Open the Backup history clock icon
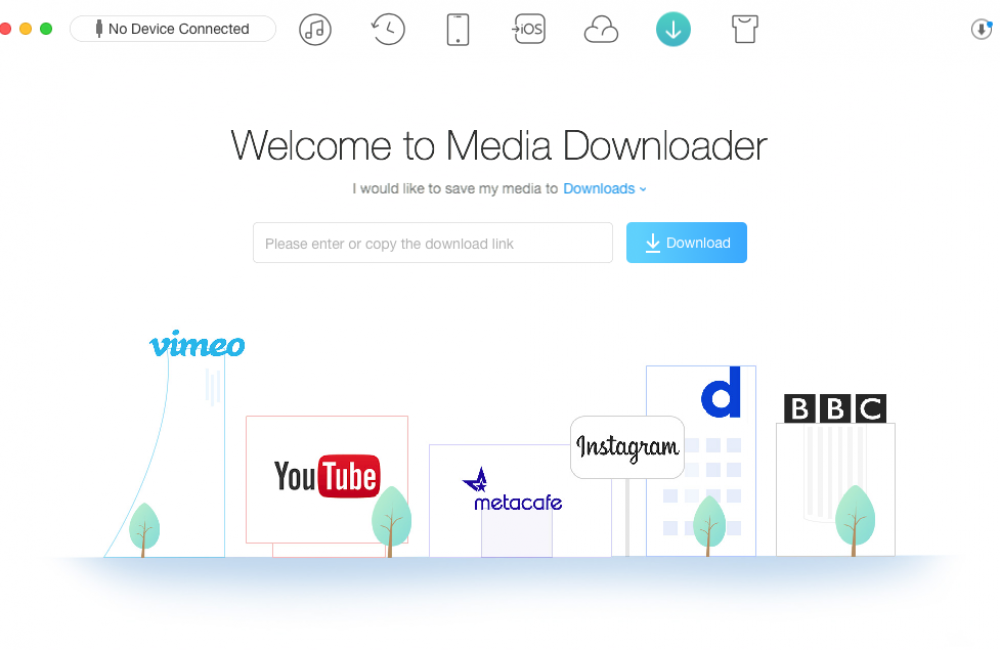This screenshot has height=650, width=1000. click(388, 29)
